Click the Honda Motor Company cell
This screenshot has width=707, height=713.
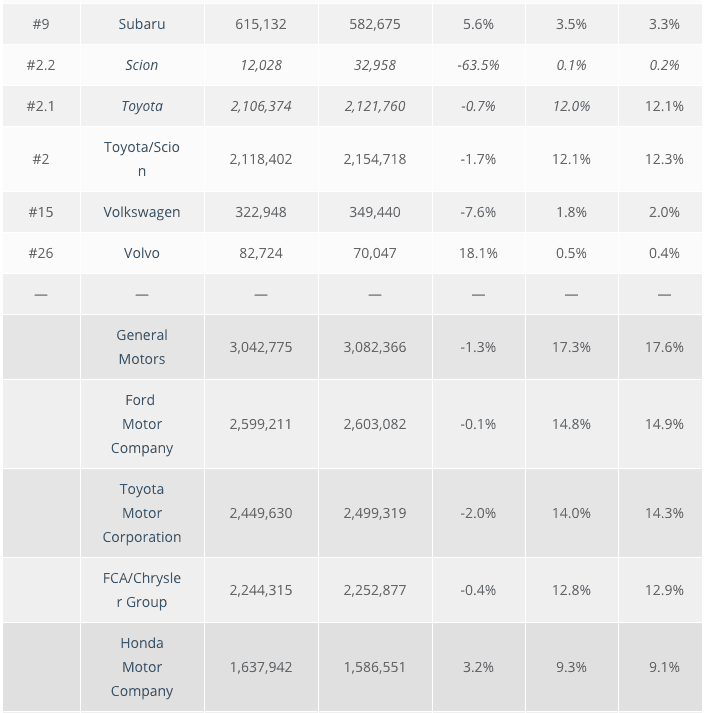click(142, 667)
